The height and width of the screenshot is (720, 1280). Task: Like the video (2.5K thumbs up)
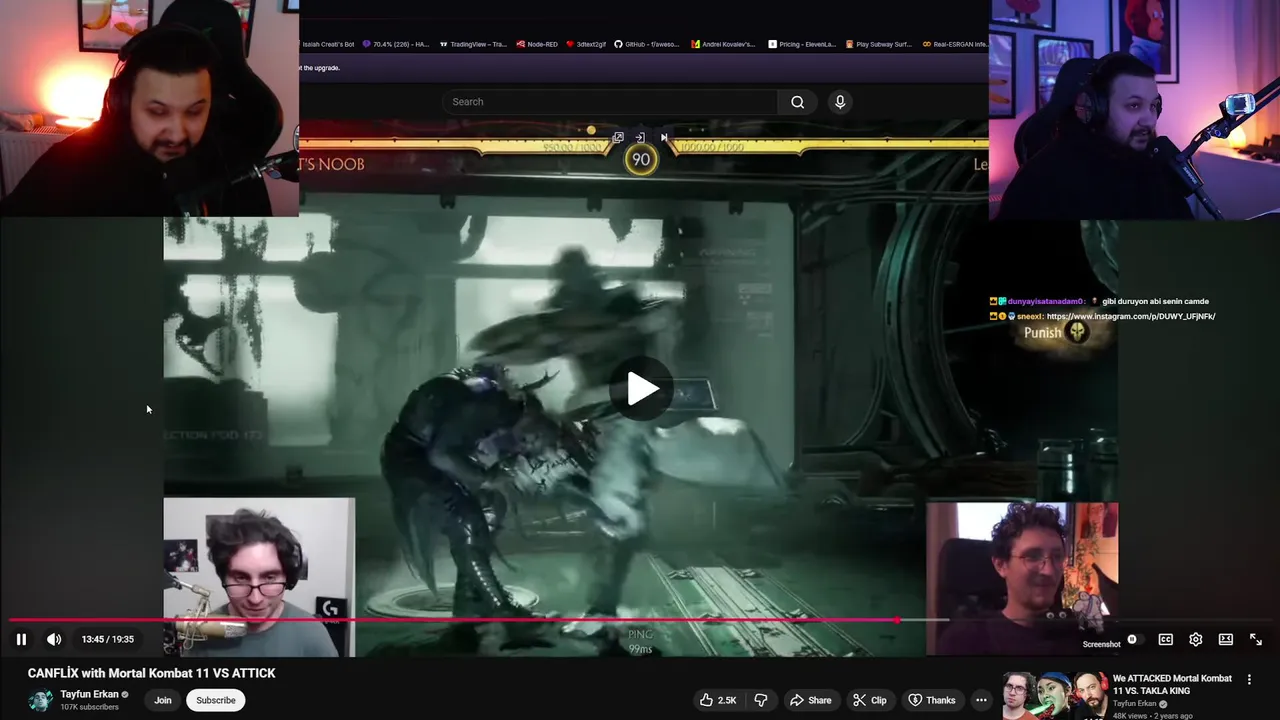click(719, 700)
